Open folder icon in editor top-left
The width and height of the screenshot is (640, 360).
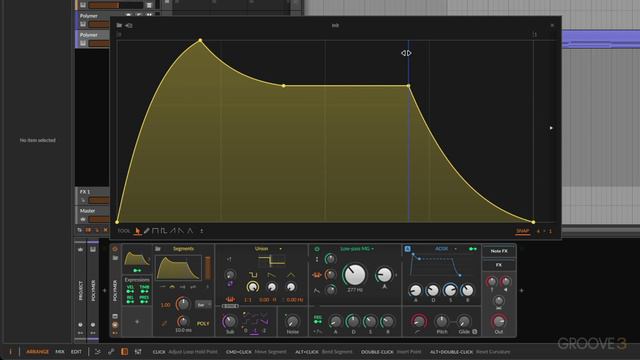point(119,25)
